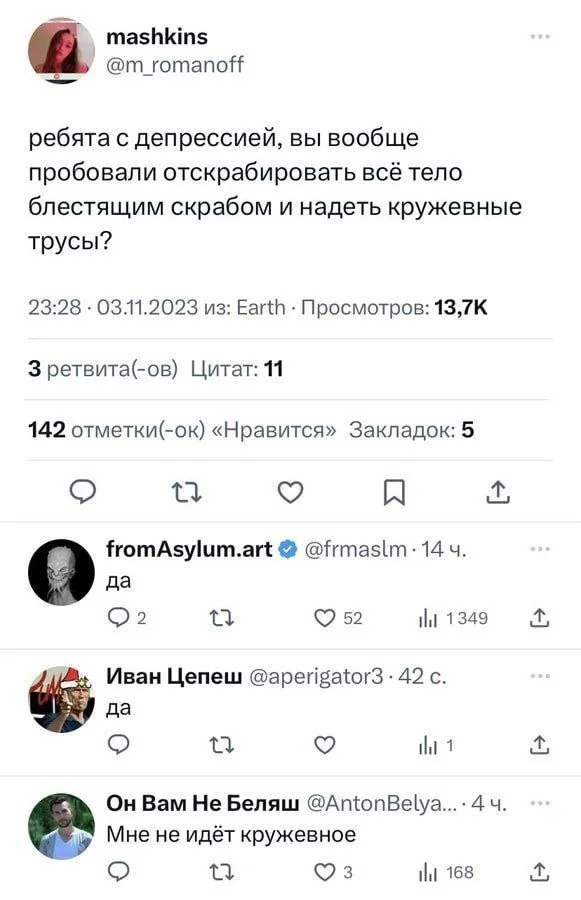Open the more options menu on mashkins tweet
The width and height of the screenshot is (581, 900).
pyautogui.click(x=540, y=36)
